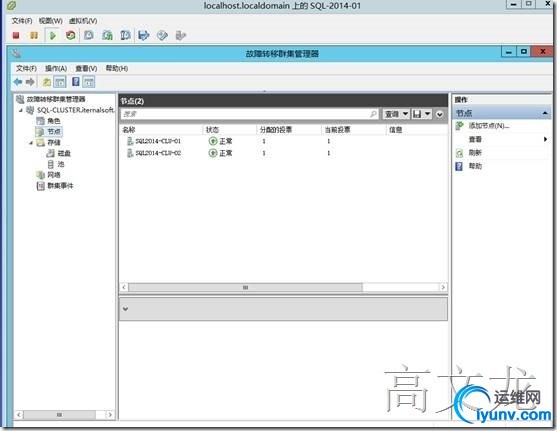Select 存储 in the tree
Viewport: 557px width, 431px height.
[x=54, y=142]
